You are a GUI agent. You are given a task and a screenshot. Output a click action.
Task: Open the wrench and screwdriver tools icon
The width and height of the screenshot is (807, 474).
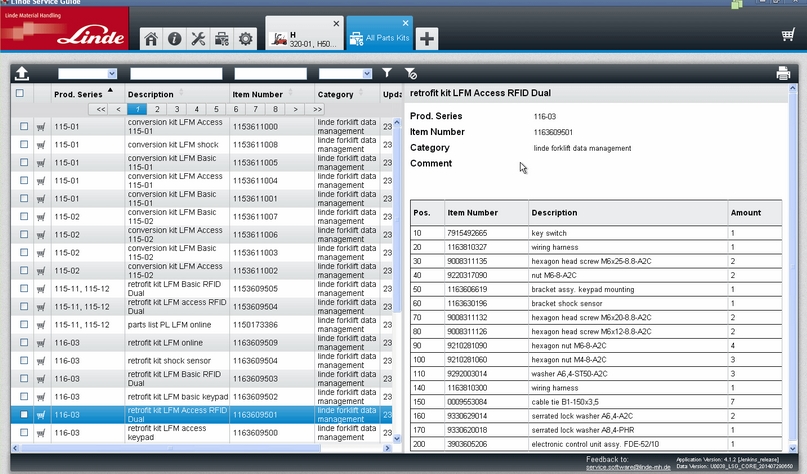click(198, 39)
